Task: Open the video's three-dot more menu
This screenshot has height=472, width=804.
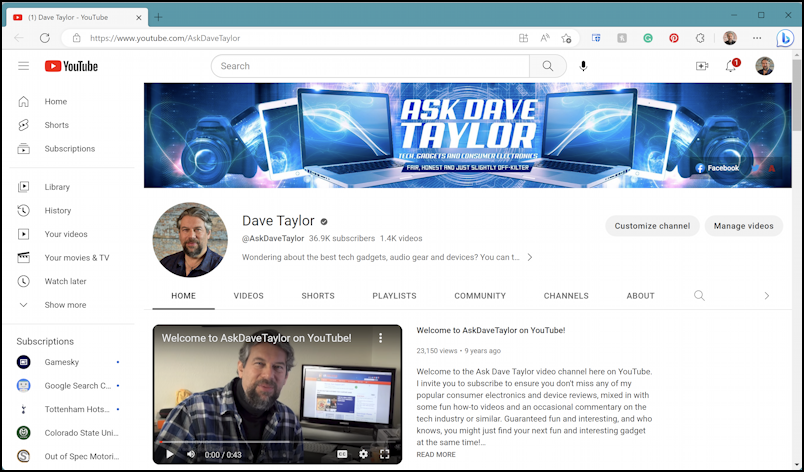Action: 380,338
